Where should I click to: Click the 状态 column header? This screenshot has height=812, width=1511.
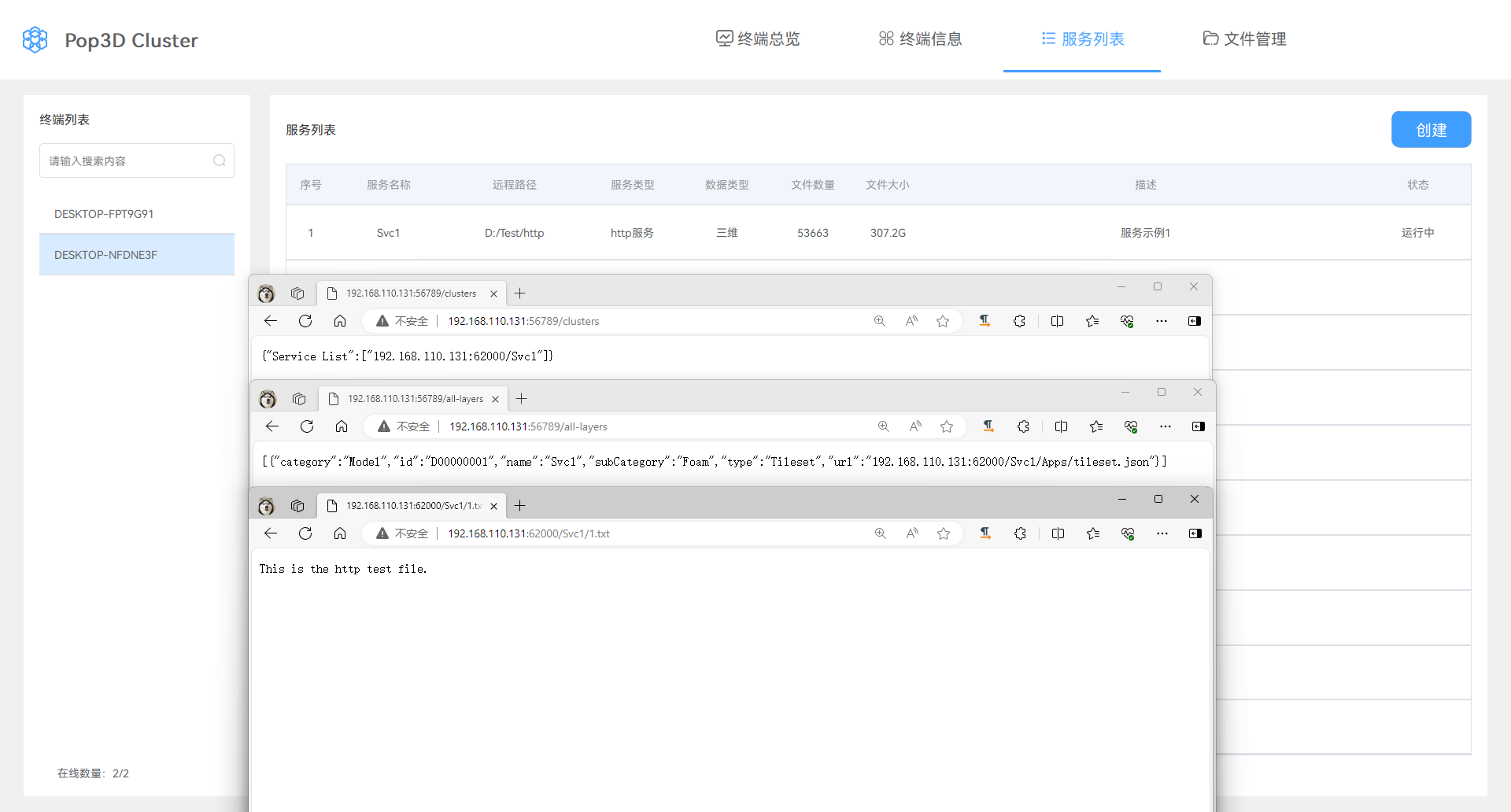point(1417,185)
